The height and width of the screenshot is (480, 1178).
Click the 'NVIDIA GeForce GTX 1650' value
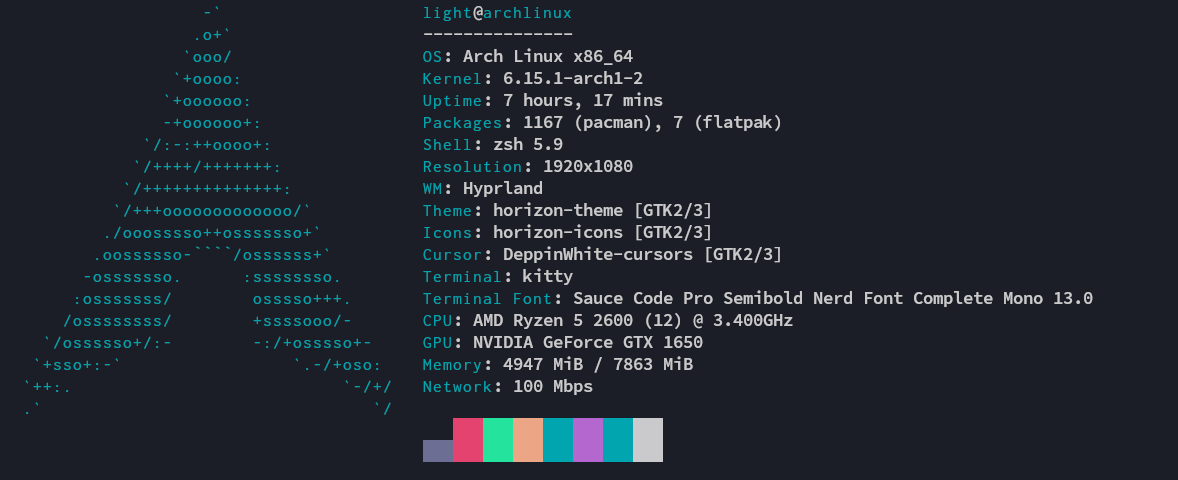click(x=588, y=343)
